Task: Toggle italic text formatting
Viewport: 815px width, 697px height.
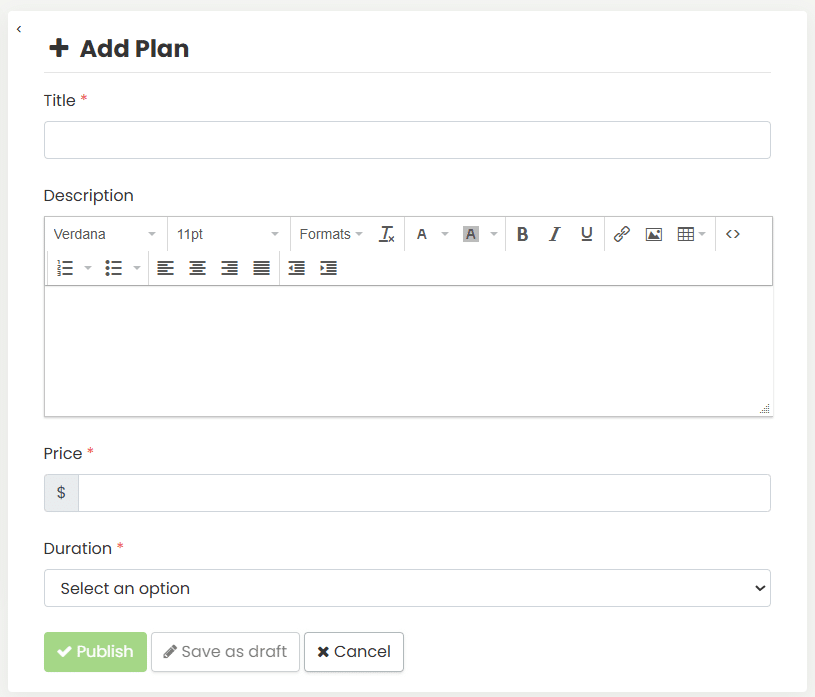Action: (554, 234)
